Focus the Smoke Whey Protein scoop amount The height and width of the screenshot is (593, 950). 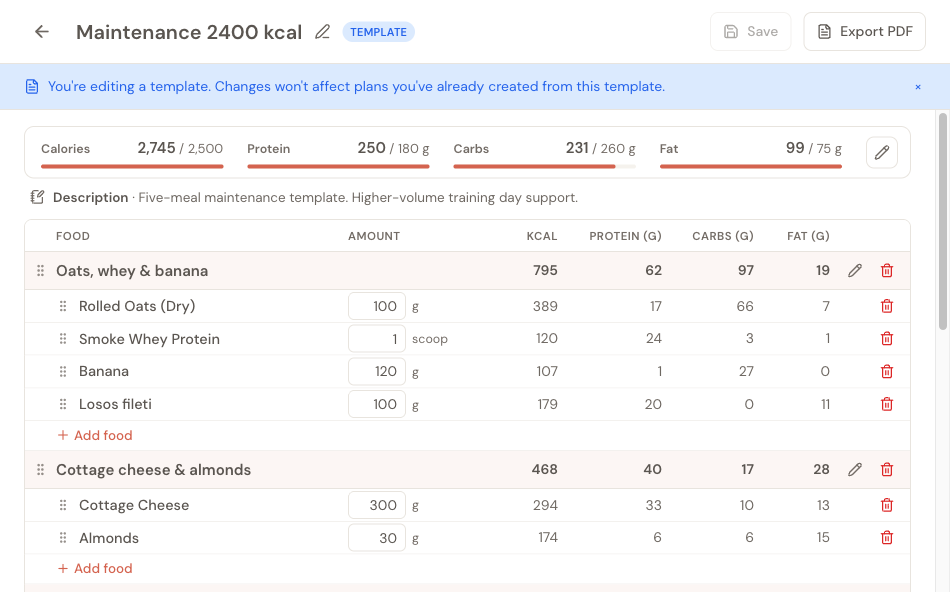tap(377, 339)
